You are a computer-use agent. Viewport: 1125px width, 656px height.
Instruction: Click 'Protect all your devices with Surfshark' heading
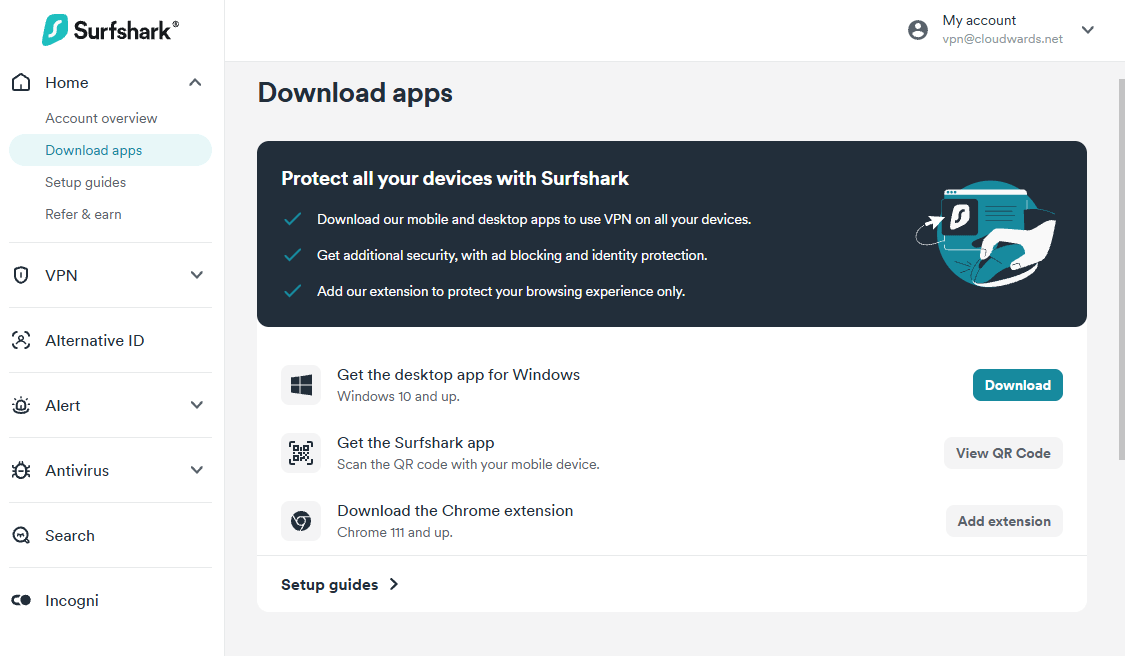click(455, 178)
